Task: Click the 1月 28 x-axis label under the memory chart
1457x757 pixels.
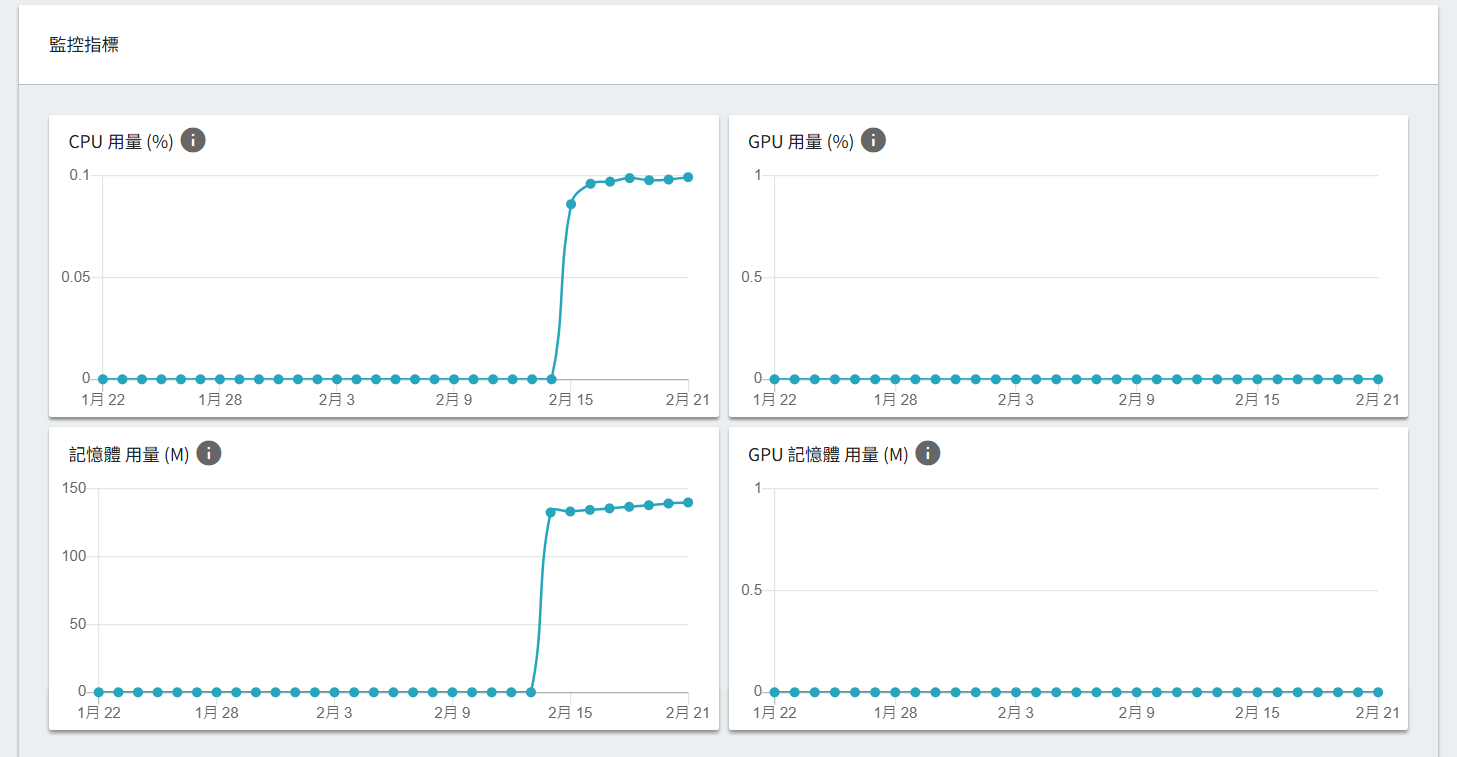Action: coord(216,713)
